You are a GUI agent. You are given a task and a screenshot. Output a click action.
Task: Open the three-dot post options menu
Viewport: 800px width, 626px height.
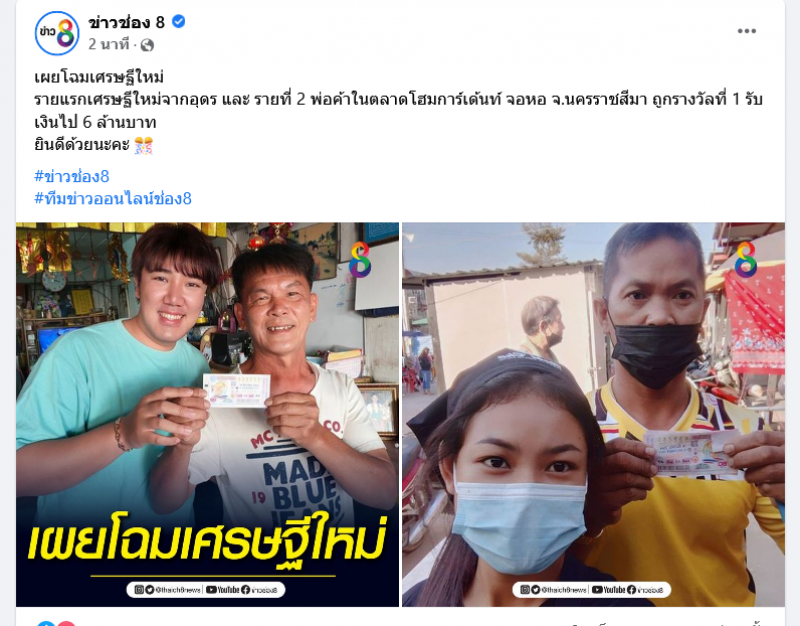(746, 31)
